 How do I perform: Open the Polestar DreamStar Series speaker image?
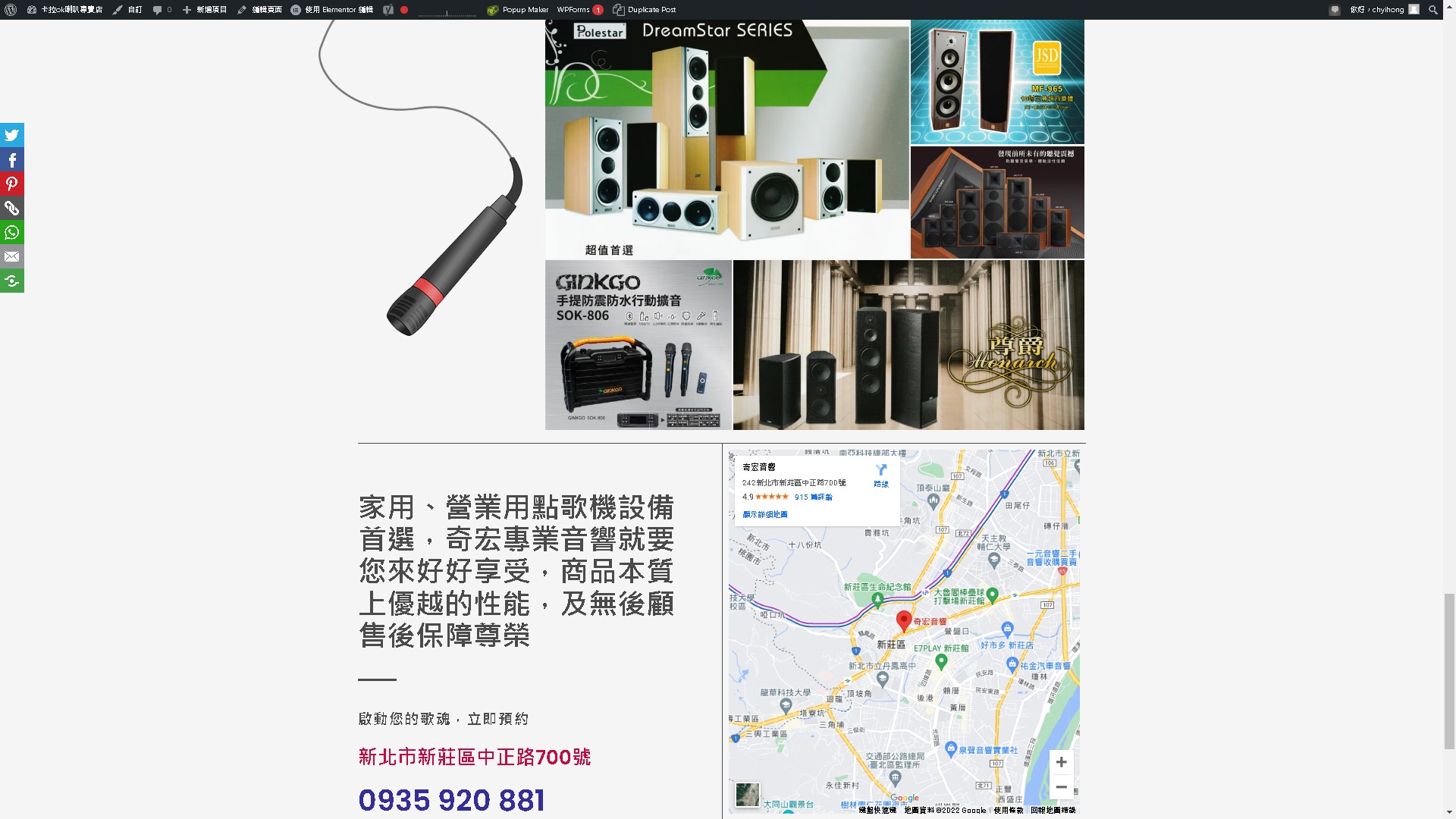(x=727, y=140)
